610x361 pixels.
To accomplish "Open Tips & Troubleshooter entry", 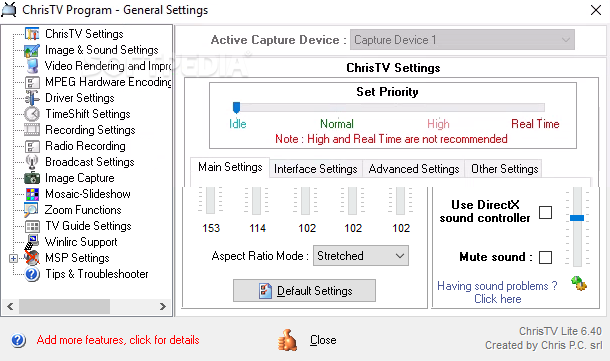I will tap(96, 274).
